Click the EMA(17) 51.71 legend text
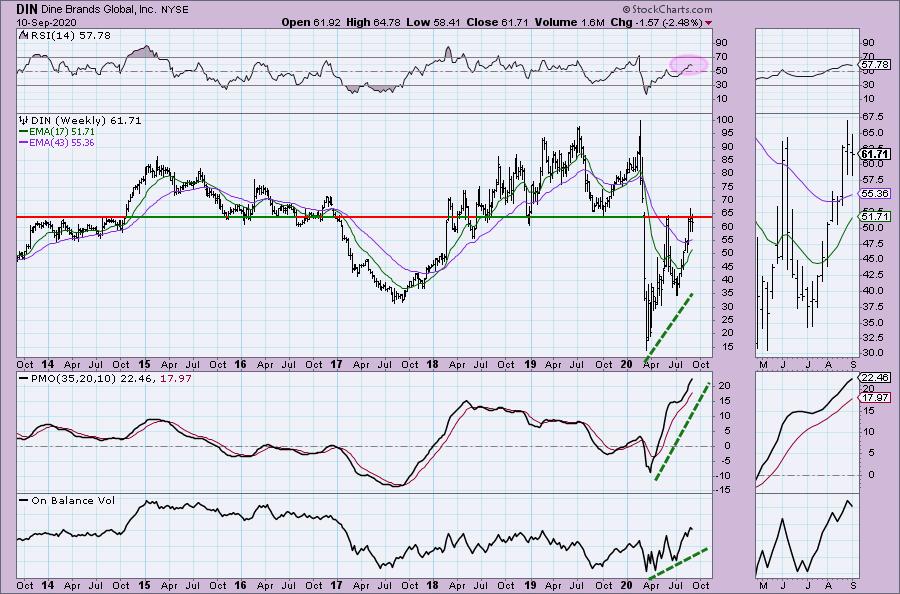 point(62,131)
